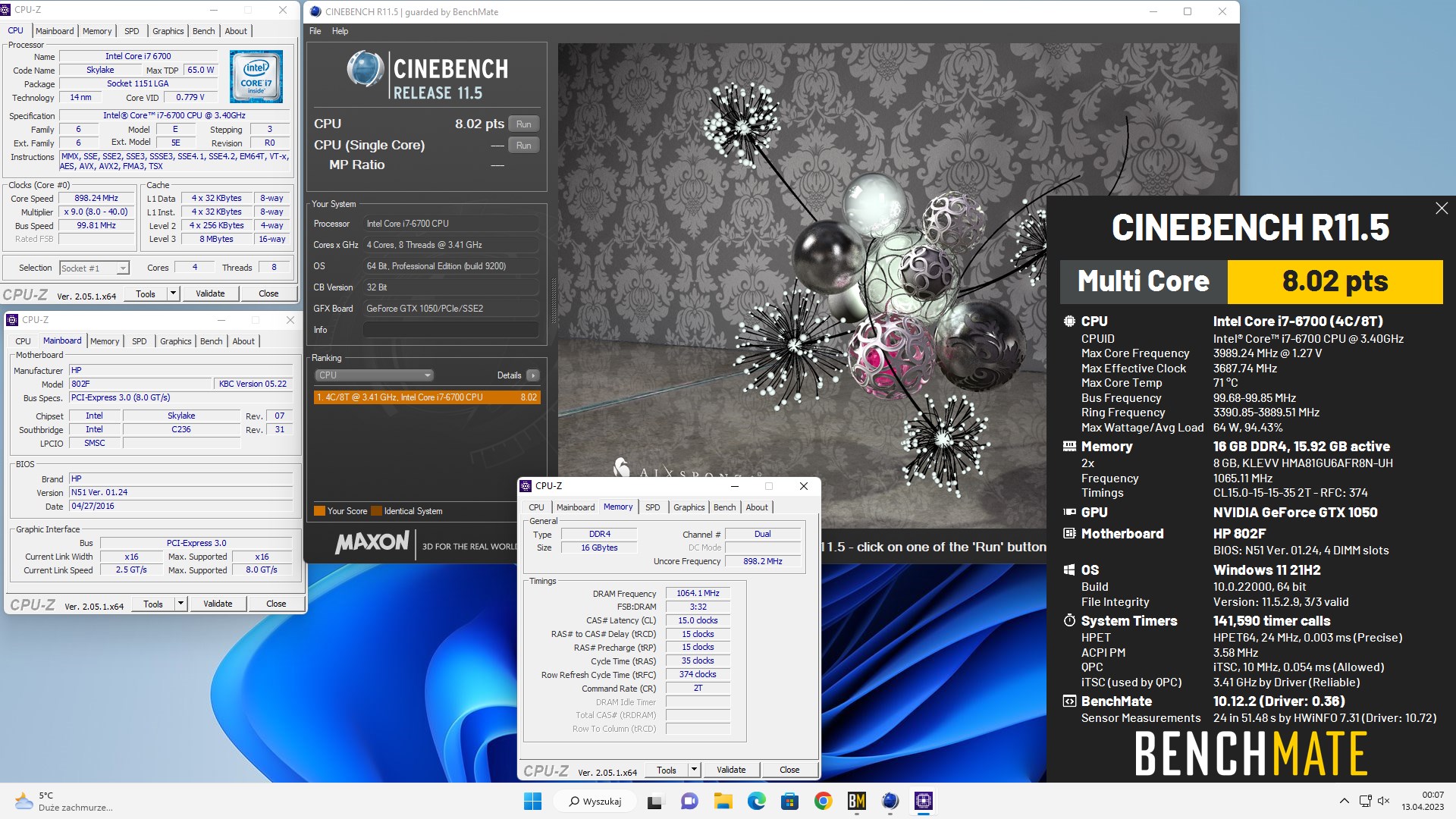Click GPU section icon in BenchMate panel
The image size is (1456, 819).
tap(1069, 512)
